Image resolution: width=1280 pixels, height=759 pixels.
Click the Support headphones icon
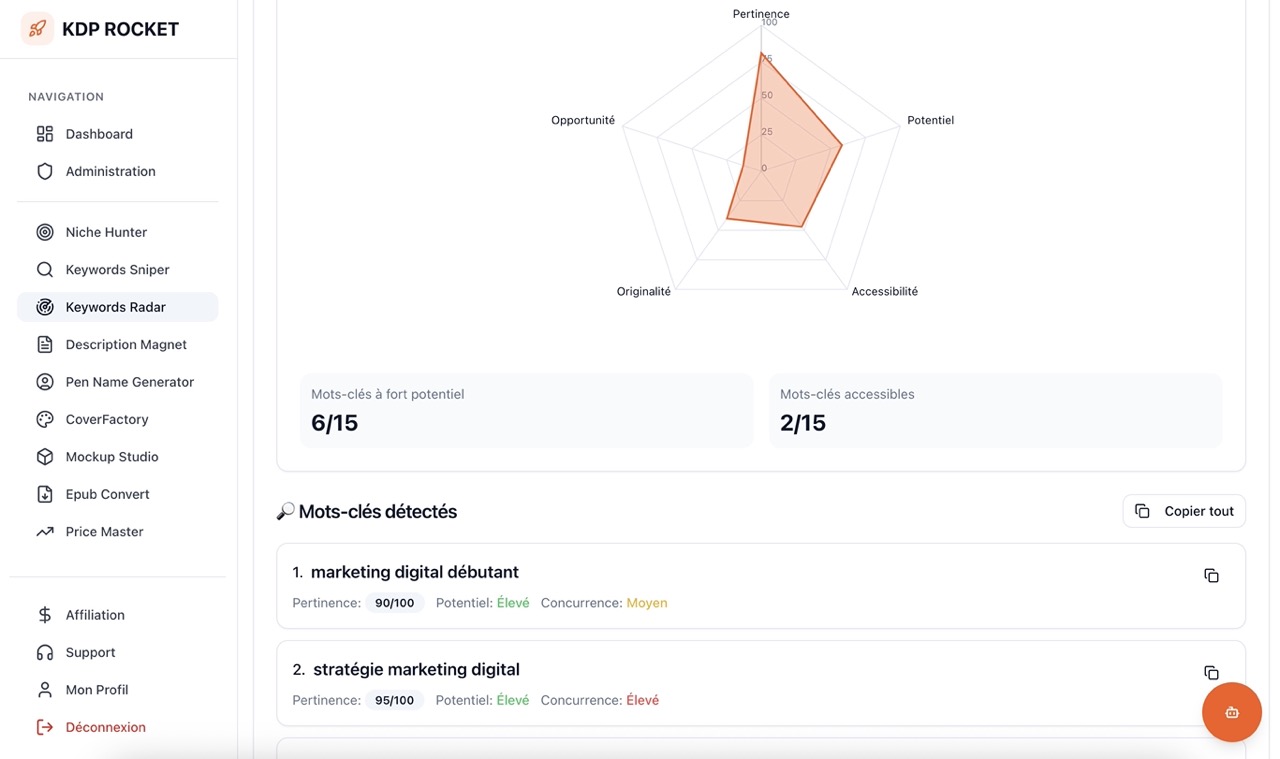pos(45,652)
